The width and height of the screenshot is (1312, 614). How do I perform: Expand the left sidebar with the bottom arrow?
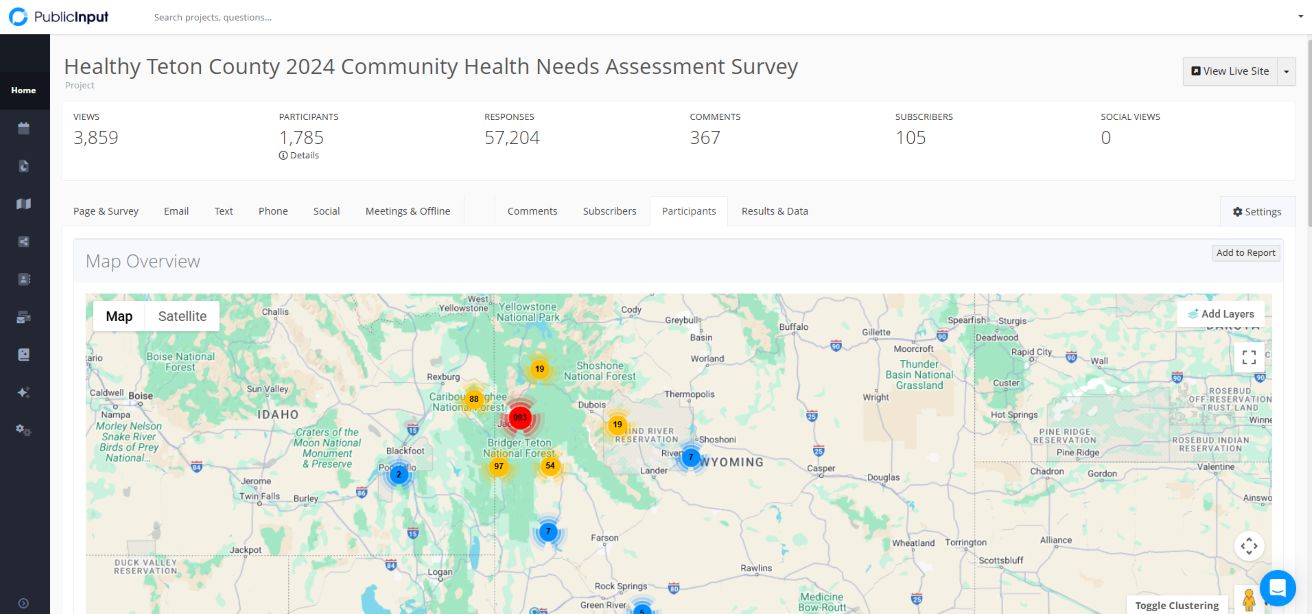click(x=24, y=603)
